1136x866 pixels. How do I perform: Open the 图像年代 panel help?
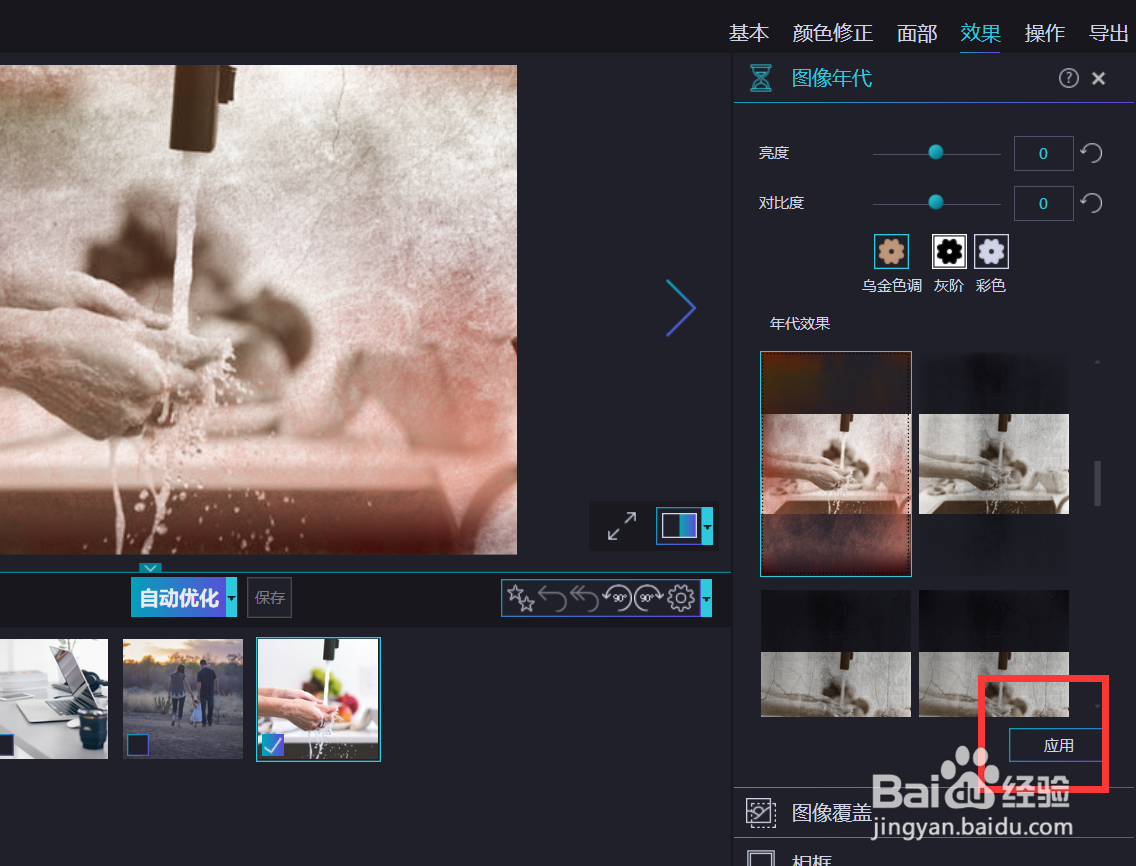(x=1068, y=77)
